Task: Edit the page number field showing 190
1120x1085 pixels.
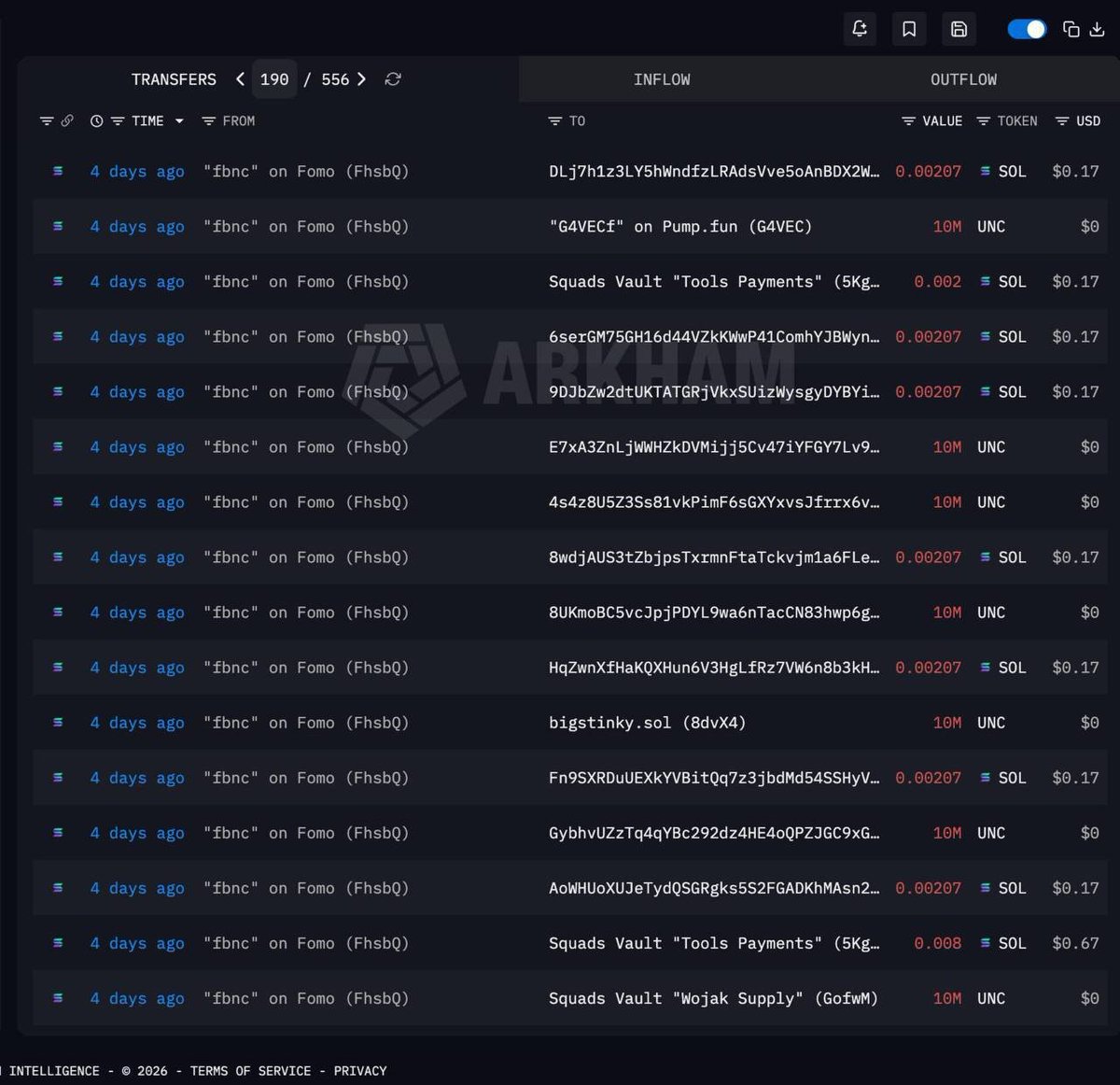Action: click(274, 79)
